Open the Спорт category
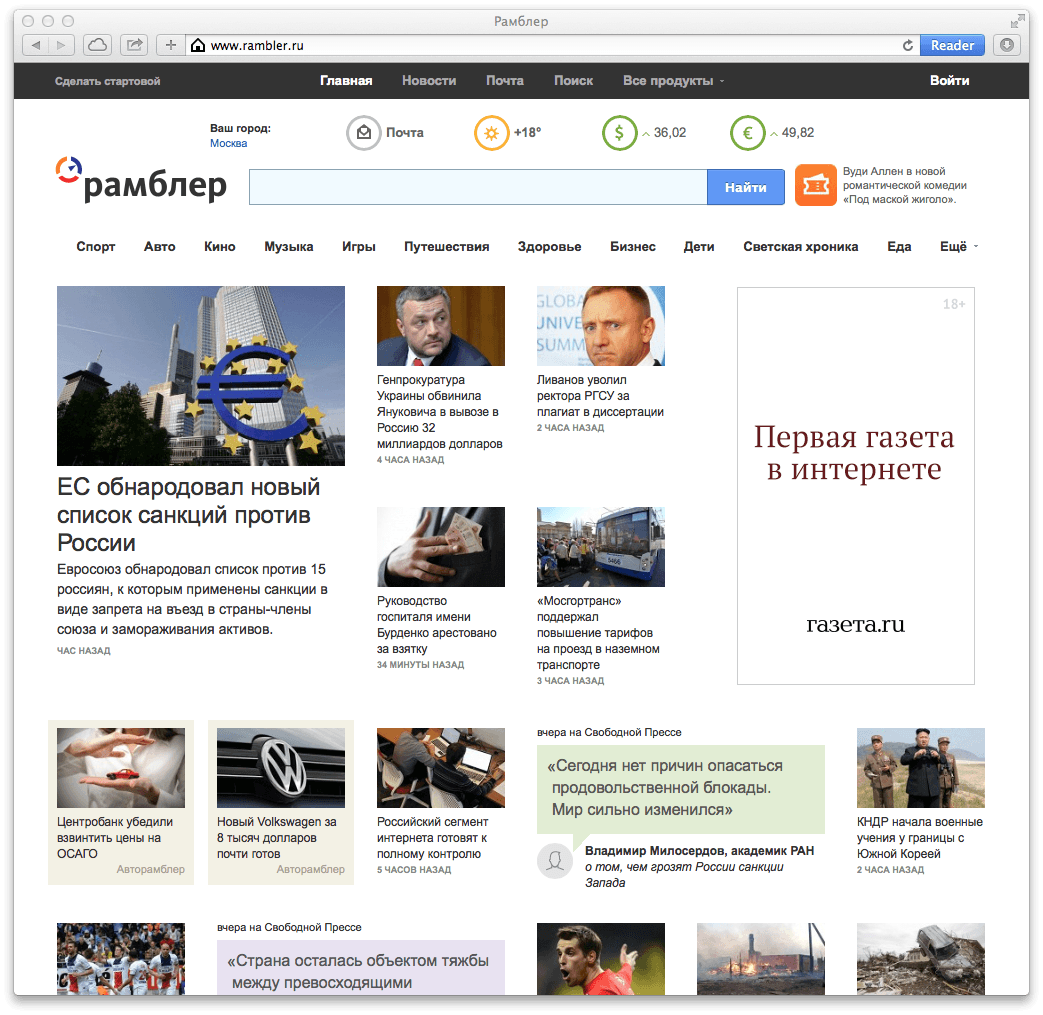The width and height of the screenshot is (1043, 1015). tap(96, 247)
